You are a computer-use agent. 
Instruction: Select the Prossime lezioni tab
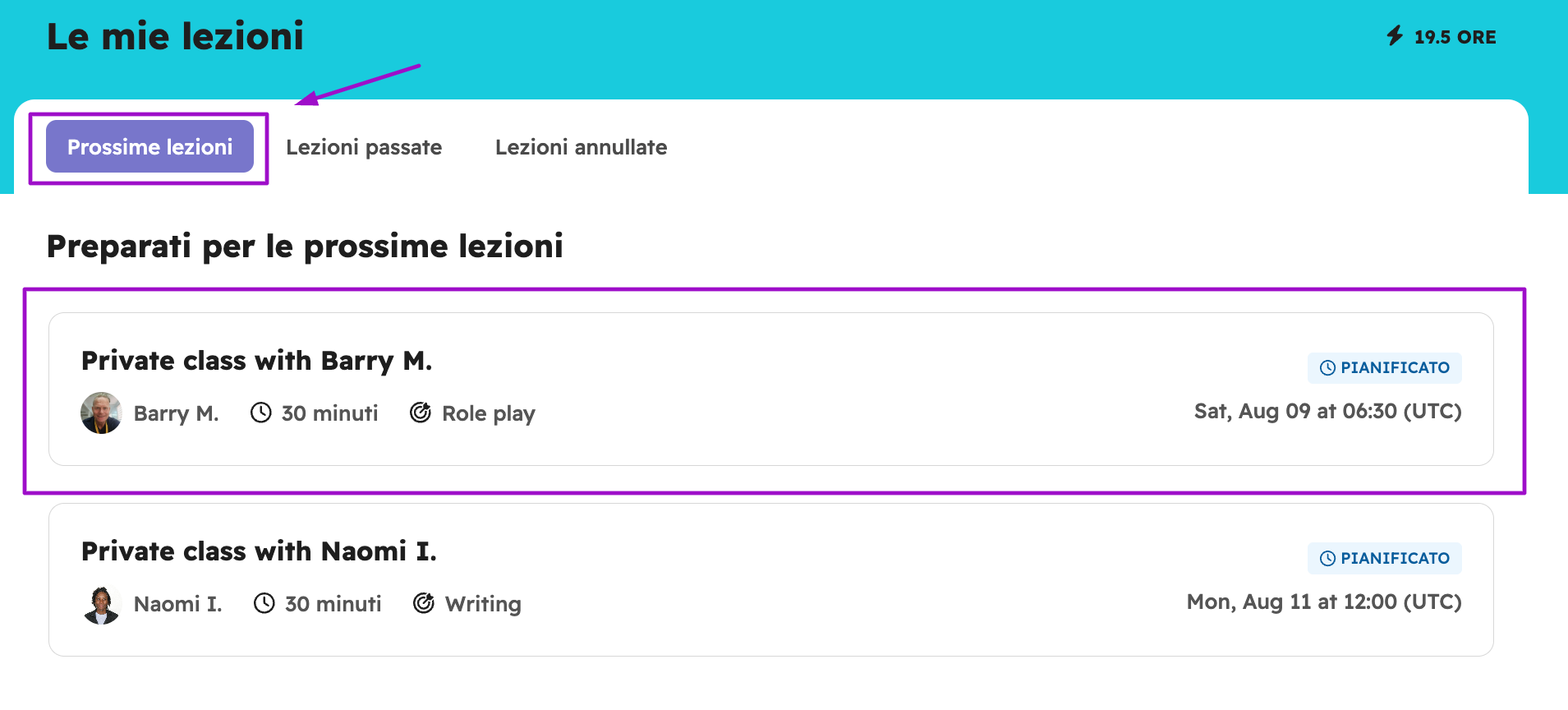pos(149,146)
